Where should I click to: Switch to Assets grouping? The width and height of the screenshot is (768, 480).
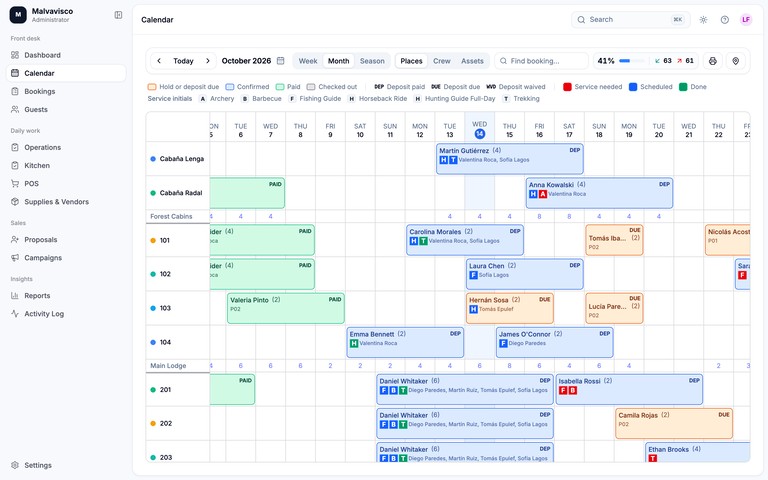pos(472,61)
